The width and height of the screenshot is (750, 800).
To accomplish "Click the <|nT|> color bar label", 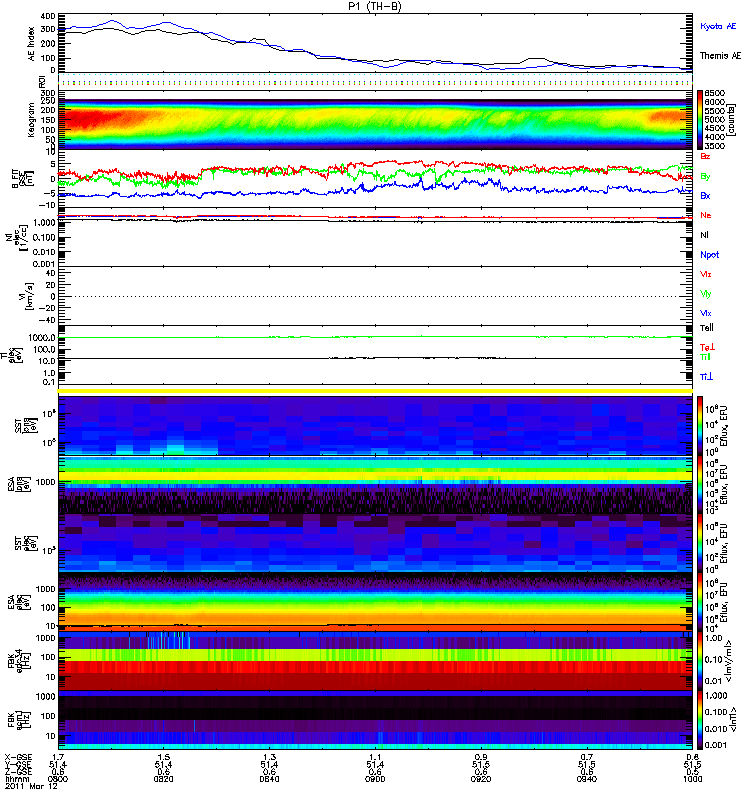I will 736,719.
